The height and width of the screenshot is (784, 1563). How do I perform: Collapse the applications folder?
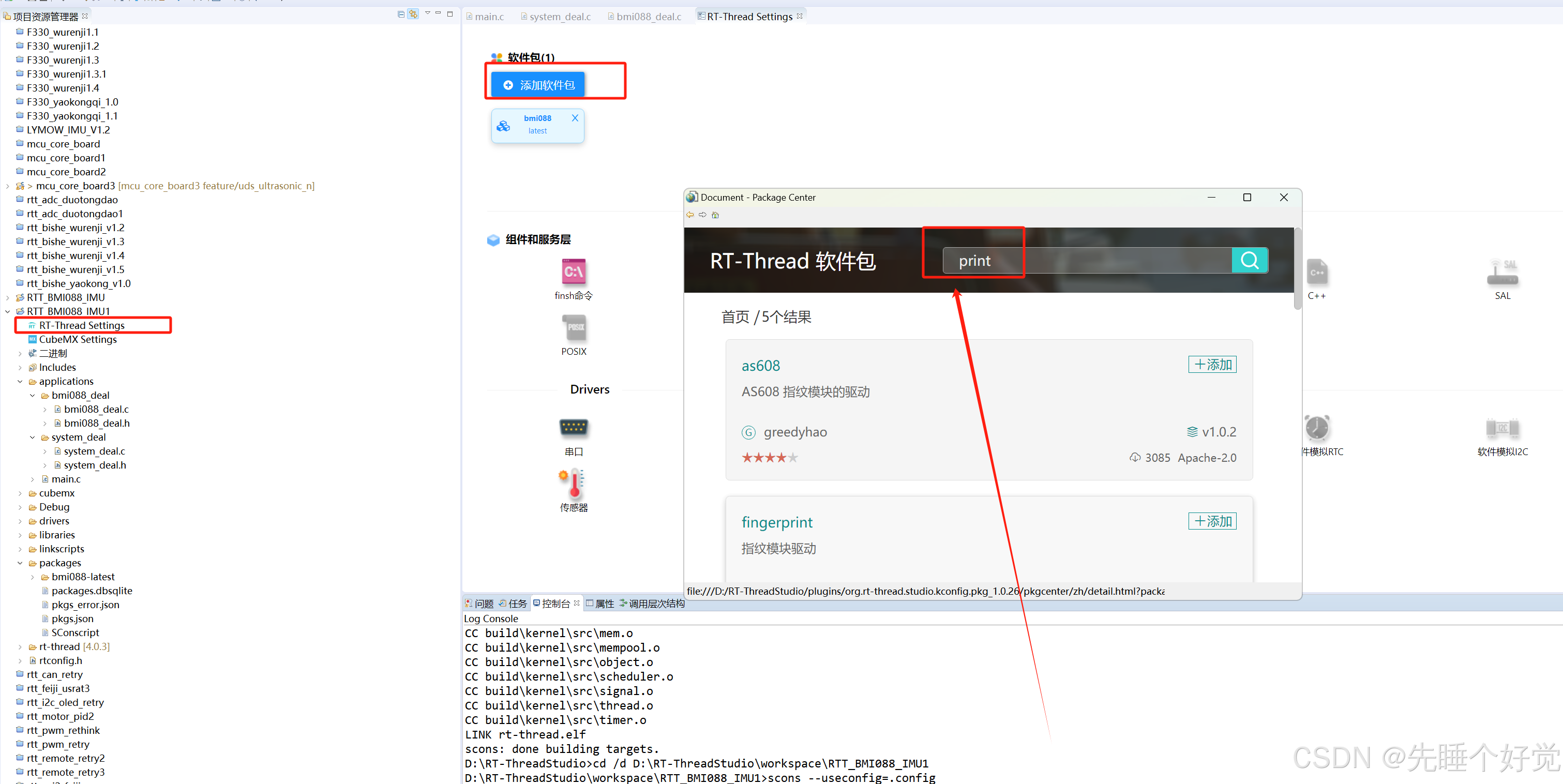pyautogui.click(x=20, y=382)
